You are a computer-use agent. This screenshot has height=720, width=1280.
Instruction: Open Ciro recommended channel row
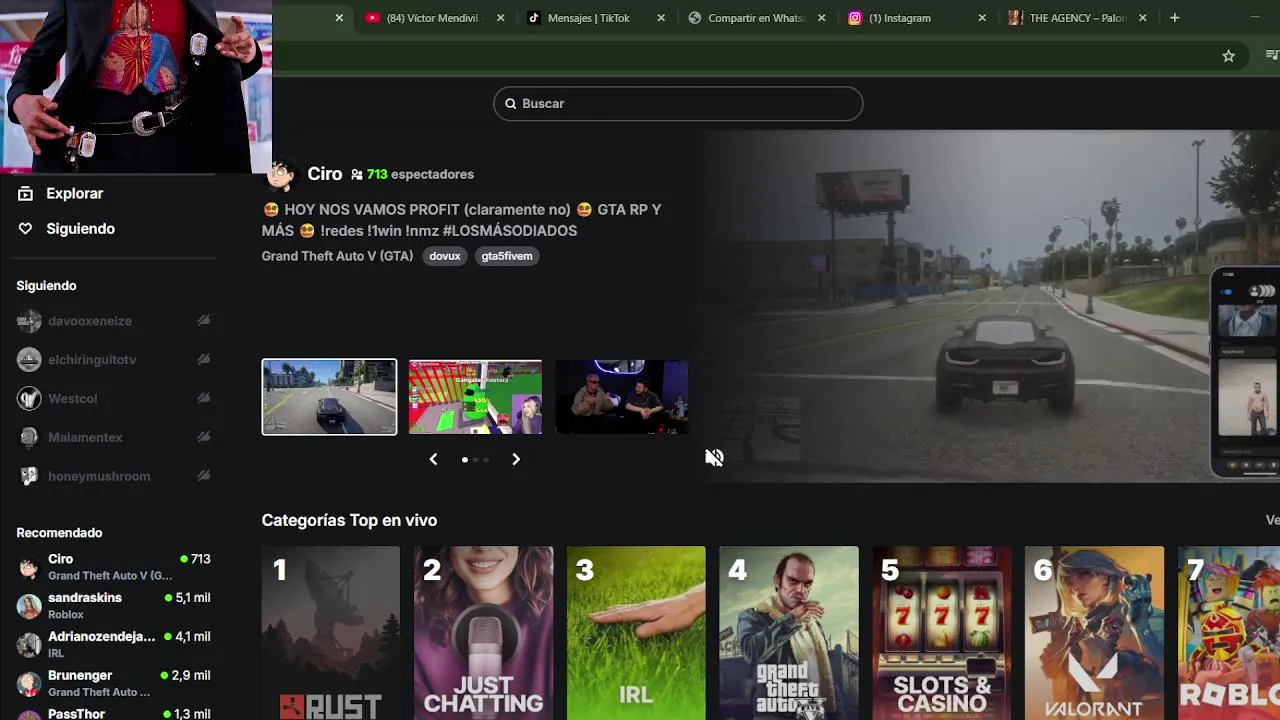coord(113,567)
